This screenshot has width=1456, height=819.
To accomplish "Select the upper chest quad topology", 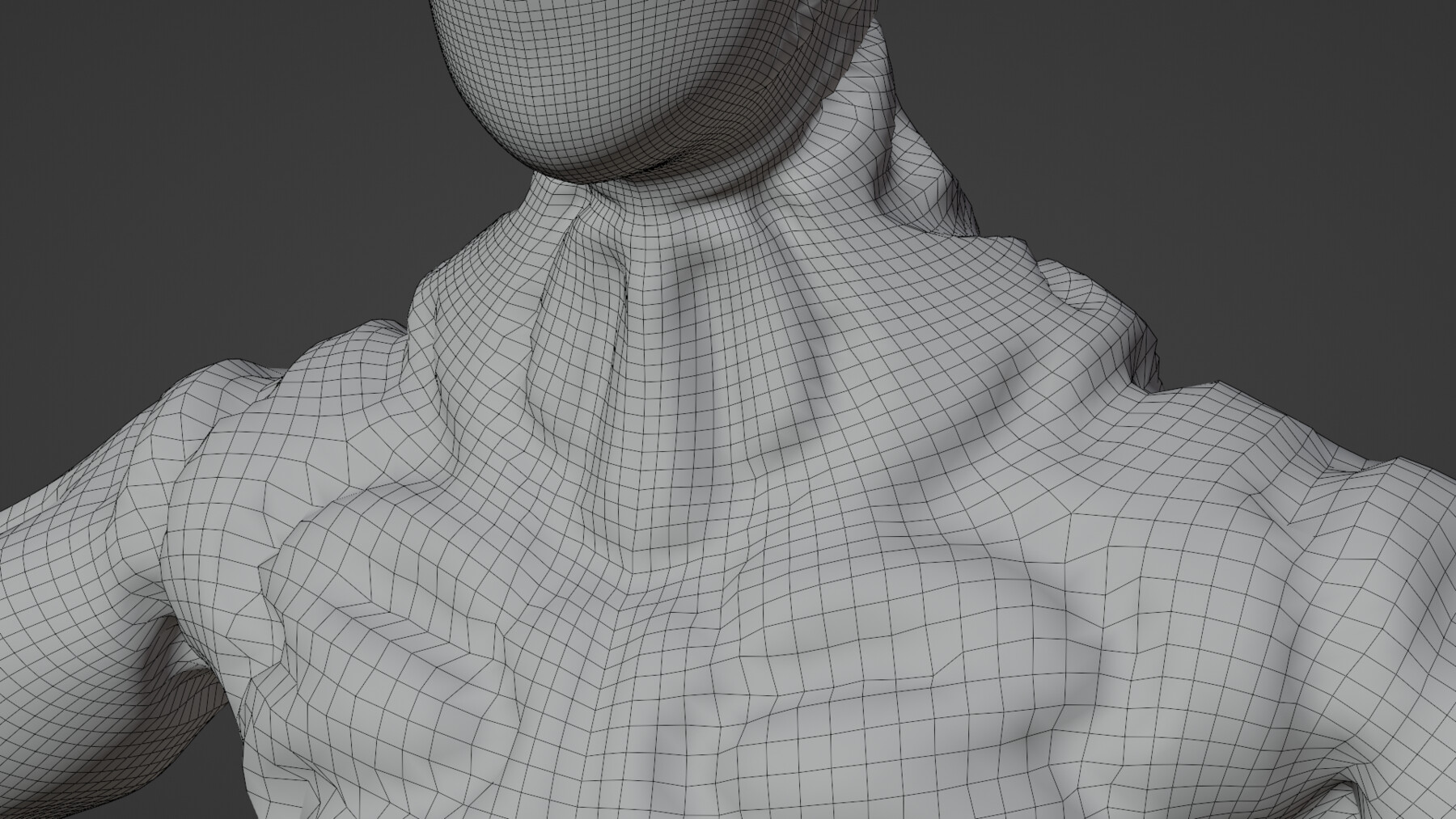I will coord(809,566).
